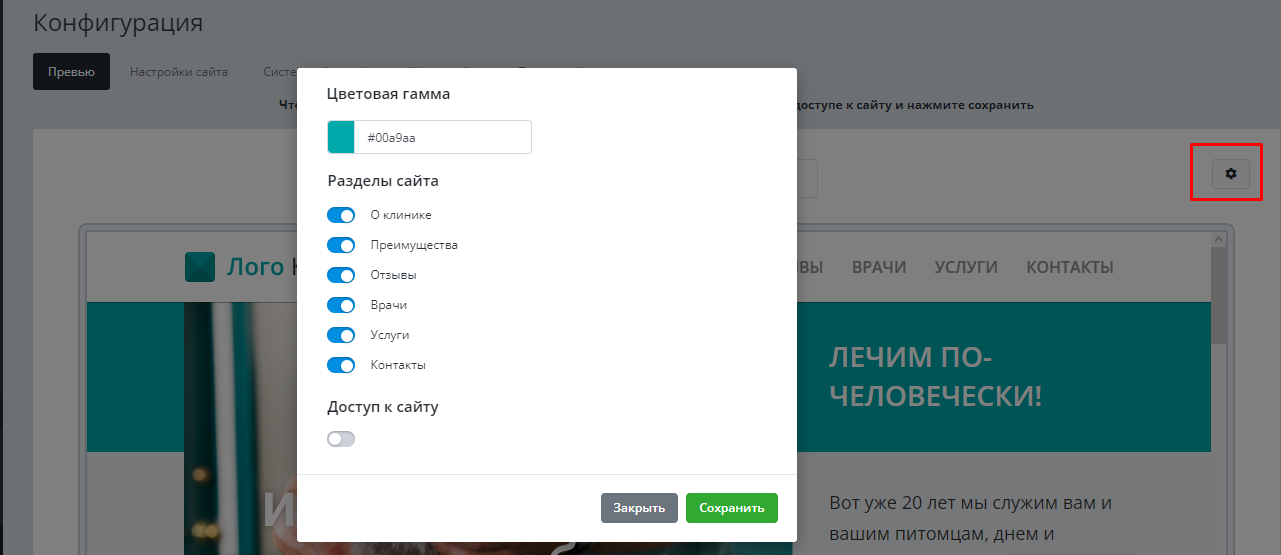The width and height of the screenshot is (1281, 555).
Task: Turn off the Отзывы section switch
Action: point(341,275)
